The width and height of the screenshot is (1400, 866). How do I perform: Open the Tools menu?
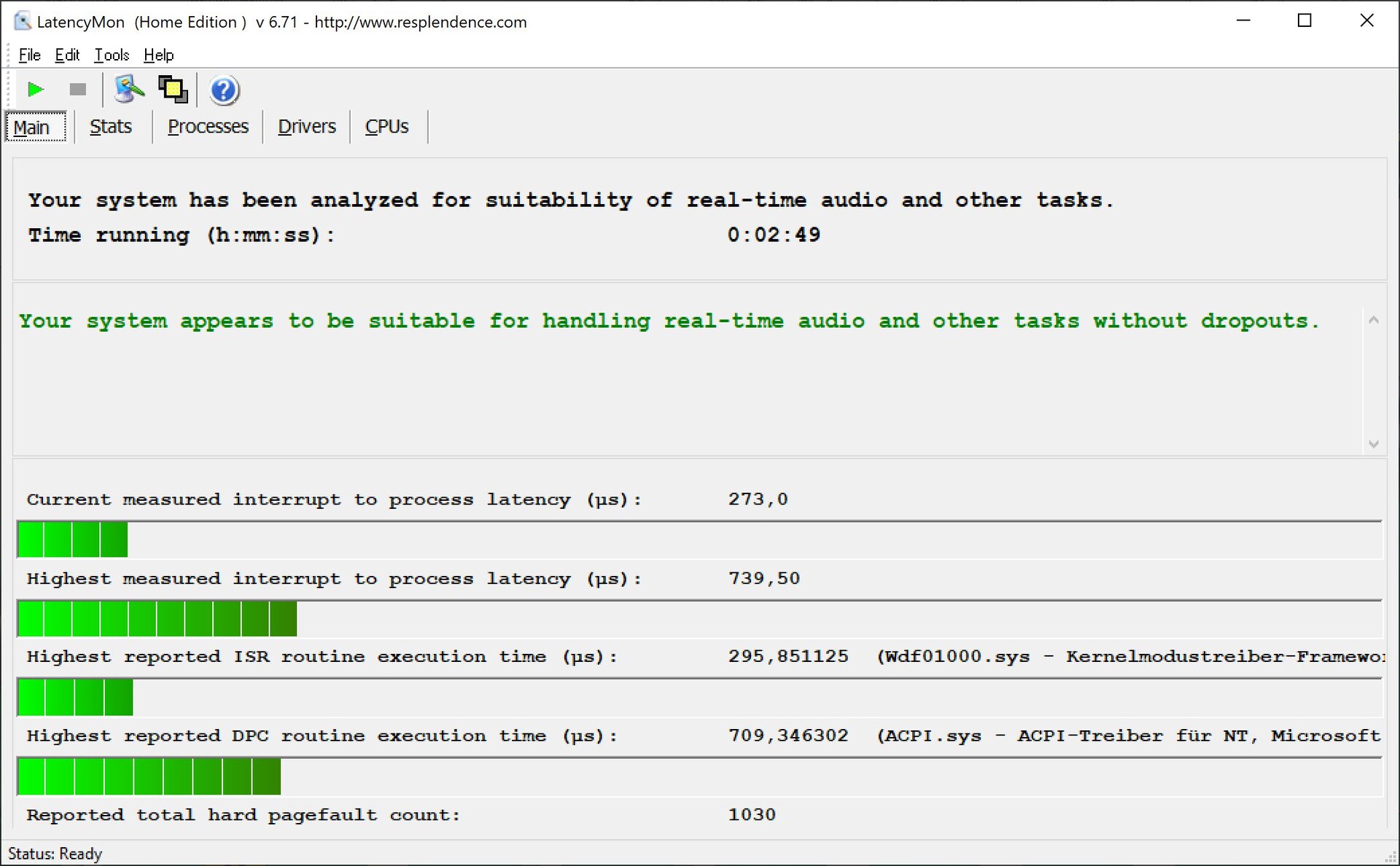(x=112, y=55)
